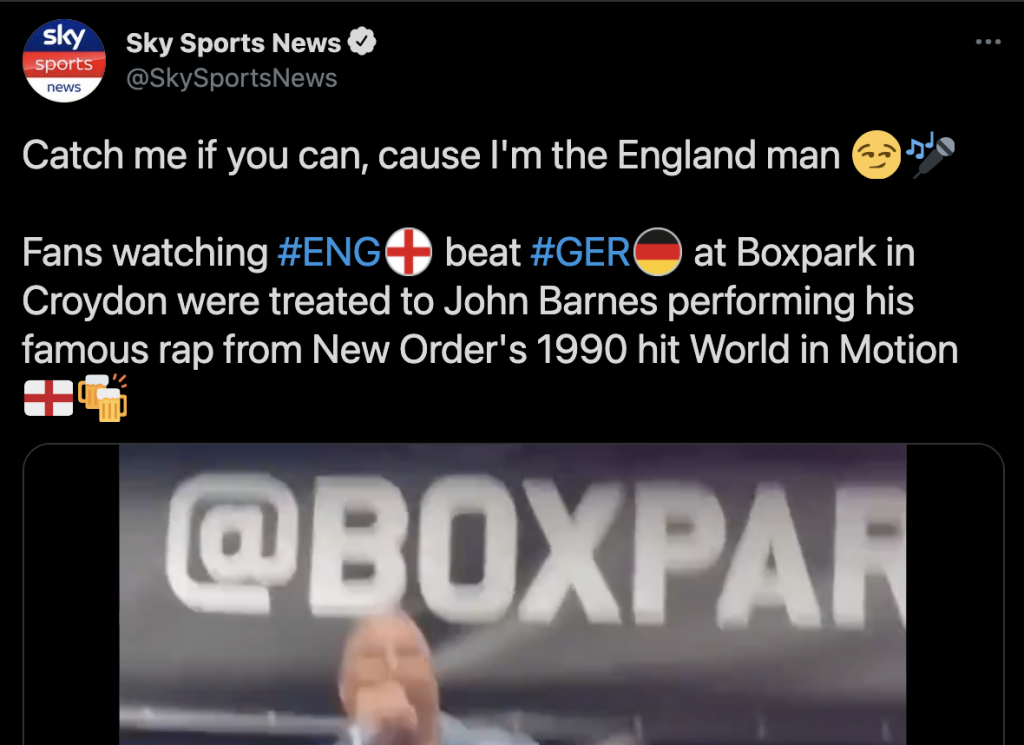The image size is (1024, 745).
Task: Click the clinking beer mugs emoji
Action: click(103, 398)
